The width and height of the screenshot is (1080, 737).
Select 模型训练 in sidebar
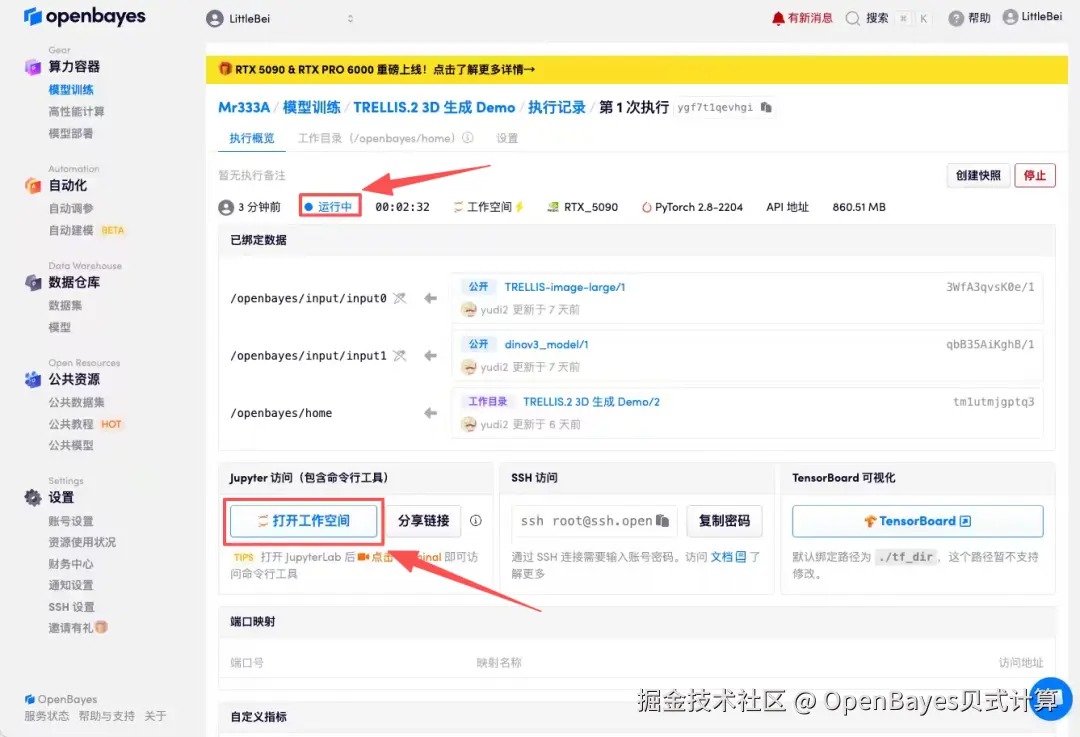(x=71, y=90)
